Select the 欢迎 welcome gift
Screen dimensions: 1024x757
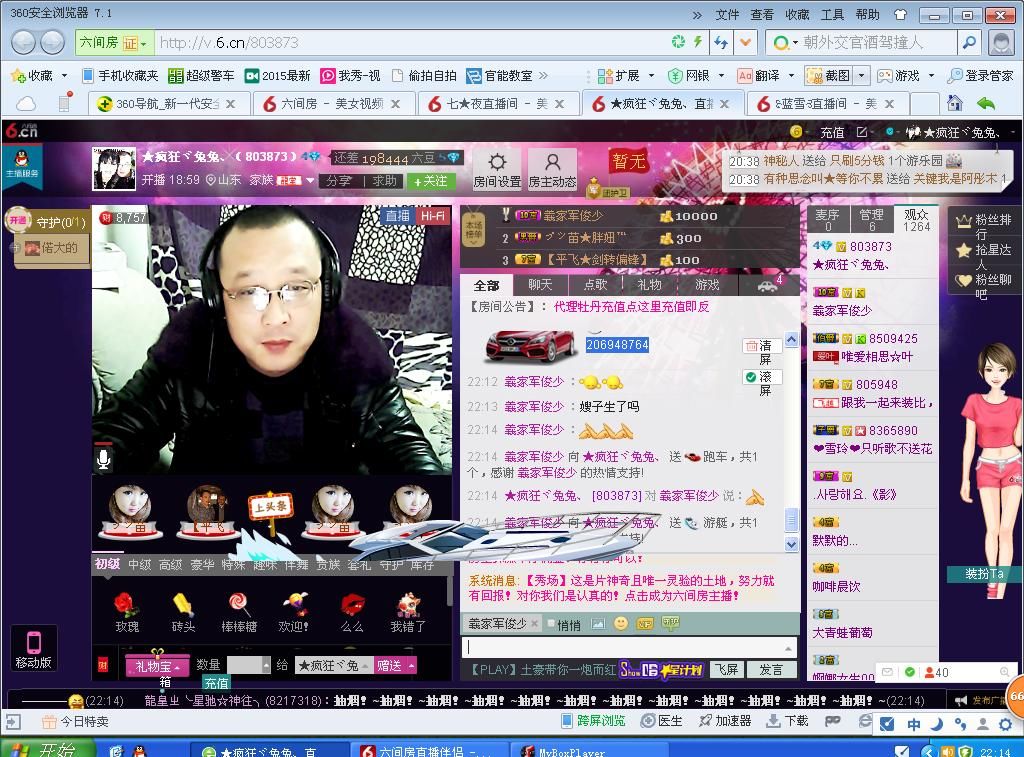pyautogui.click(x=295, y=611)
